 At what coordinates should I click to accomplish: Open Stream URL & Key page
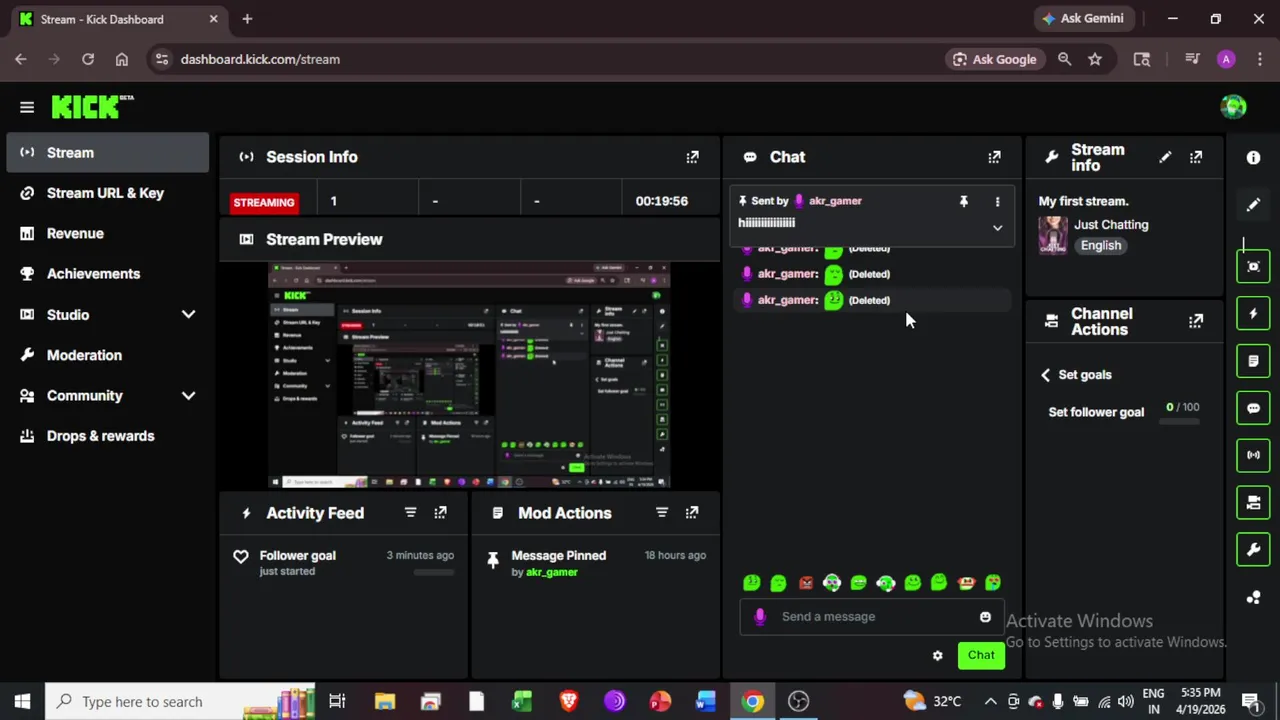(108, 193)
